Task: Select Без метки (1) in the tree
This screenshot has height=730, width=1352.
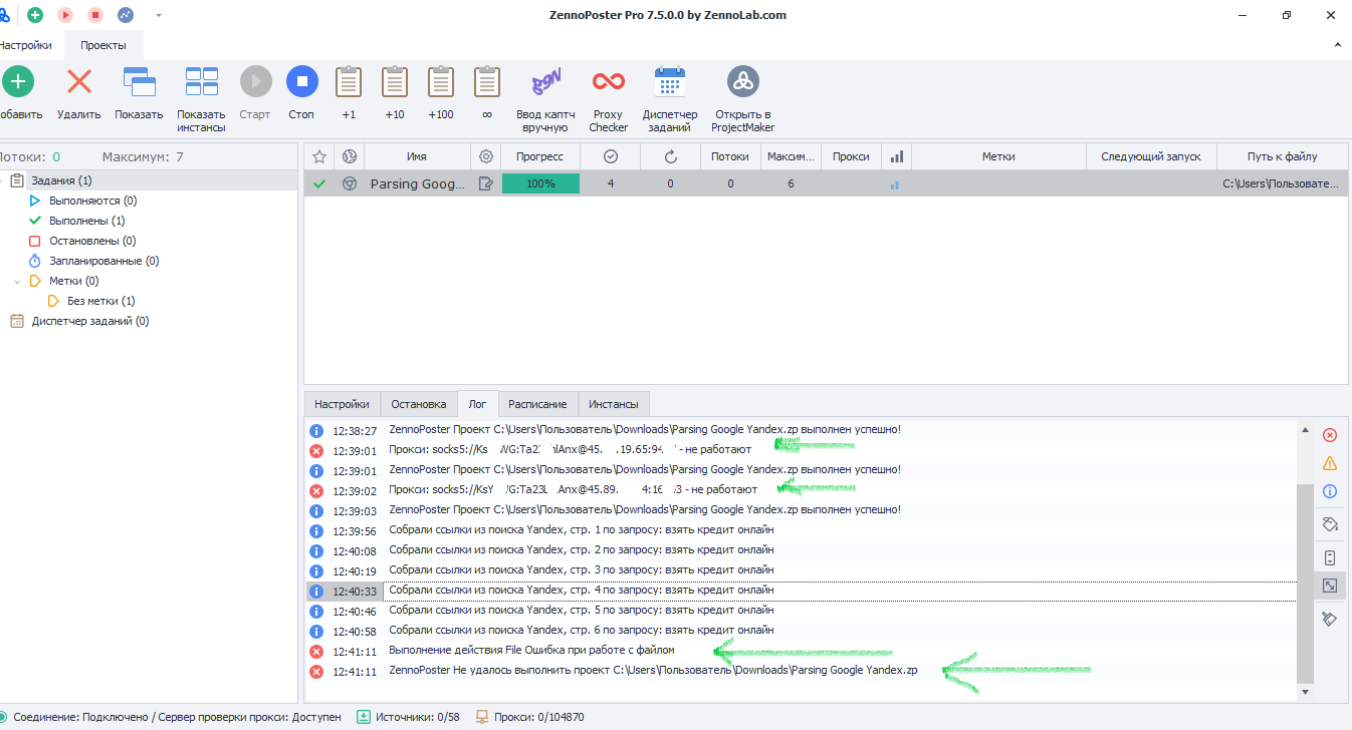Action: (101, 301)
